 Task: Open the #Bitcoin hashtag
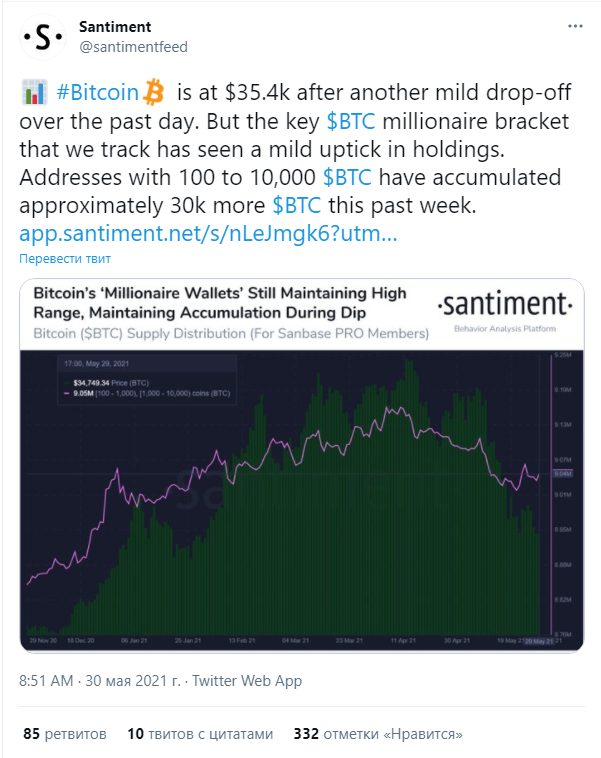97,92
